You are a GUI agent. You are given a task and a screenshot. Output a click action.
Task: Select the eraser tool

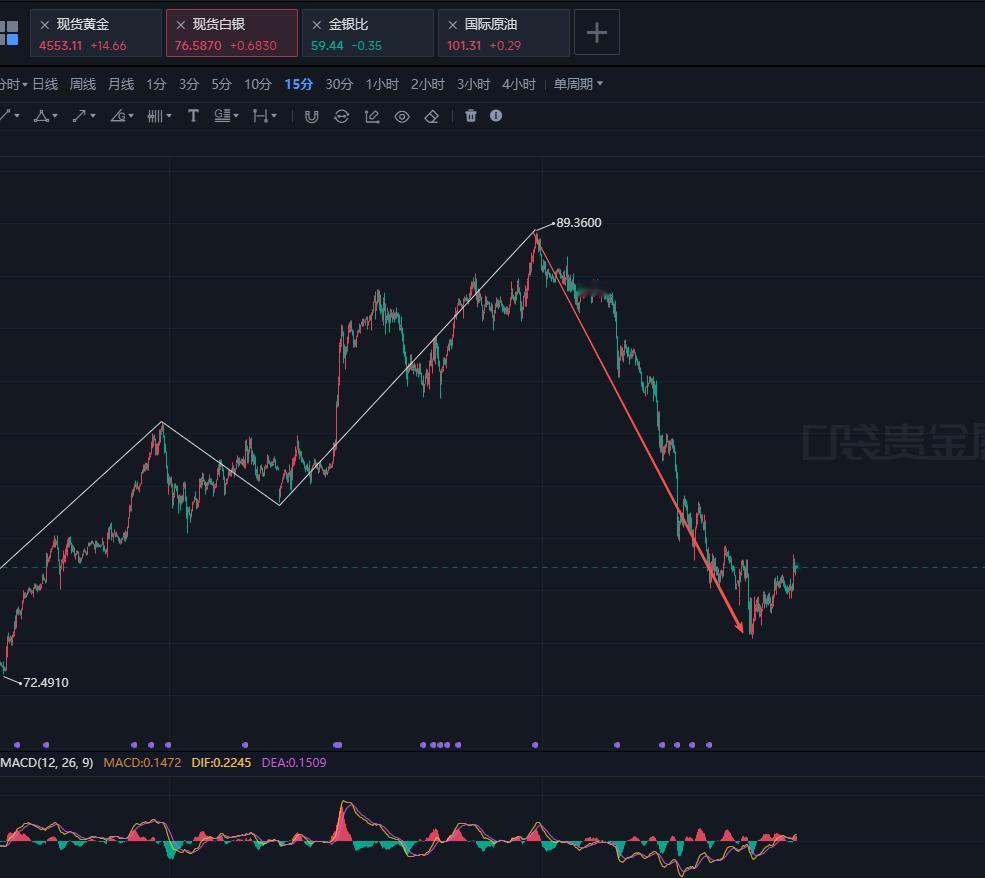coord(432,117)
